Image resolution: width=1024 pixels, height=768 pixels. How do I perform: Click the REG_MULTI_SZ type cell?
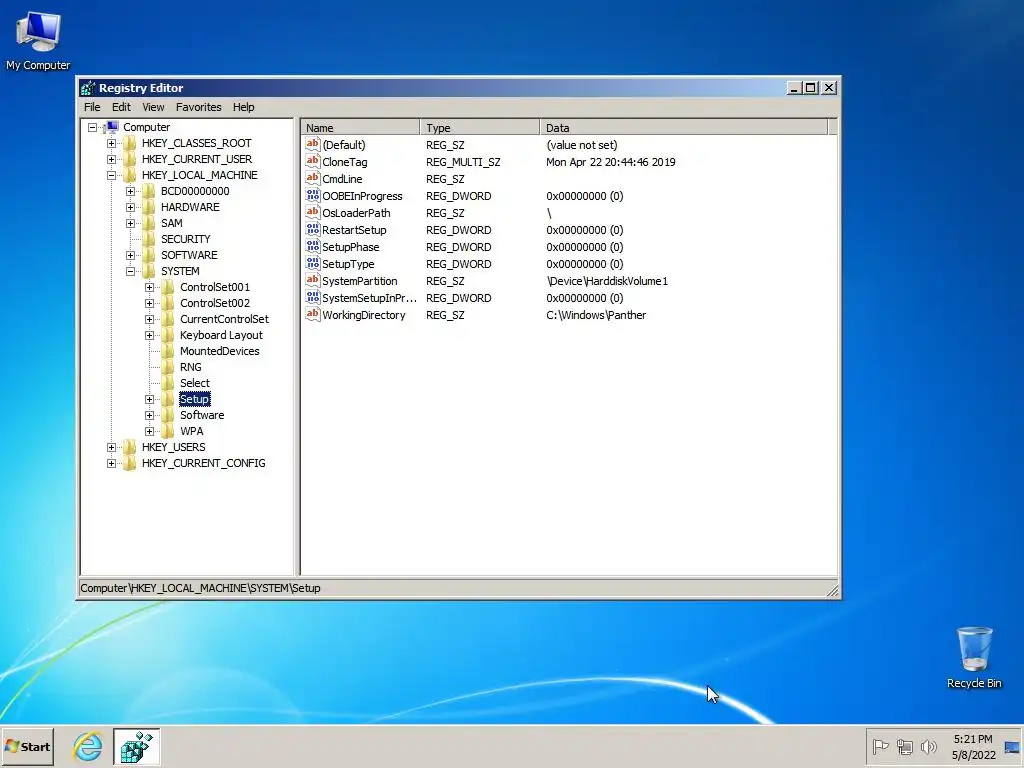pyautogui.click(x=463, y=162)
